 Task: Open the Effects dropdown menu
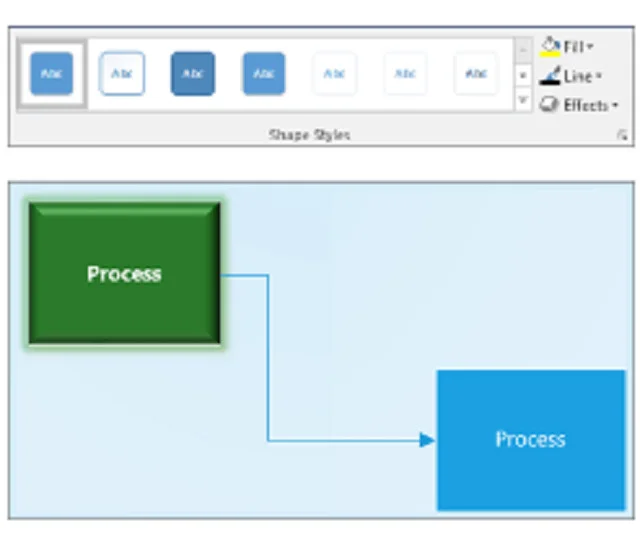click(x=615, y=105)
